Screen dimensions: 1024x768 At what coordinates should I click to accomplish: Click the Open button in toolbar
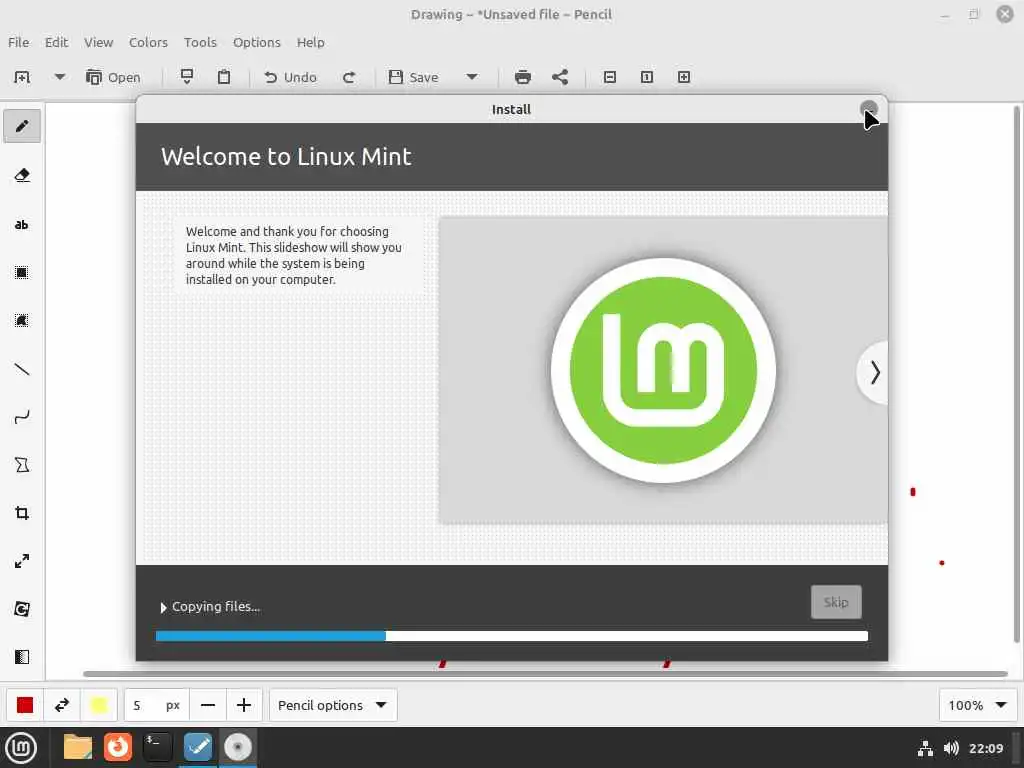113,77
